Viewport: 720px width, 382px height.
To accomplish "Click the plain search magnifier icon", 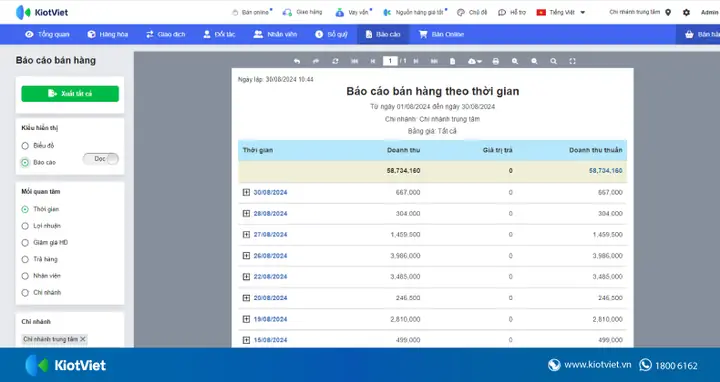I will [x=553, y=61].
